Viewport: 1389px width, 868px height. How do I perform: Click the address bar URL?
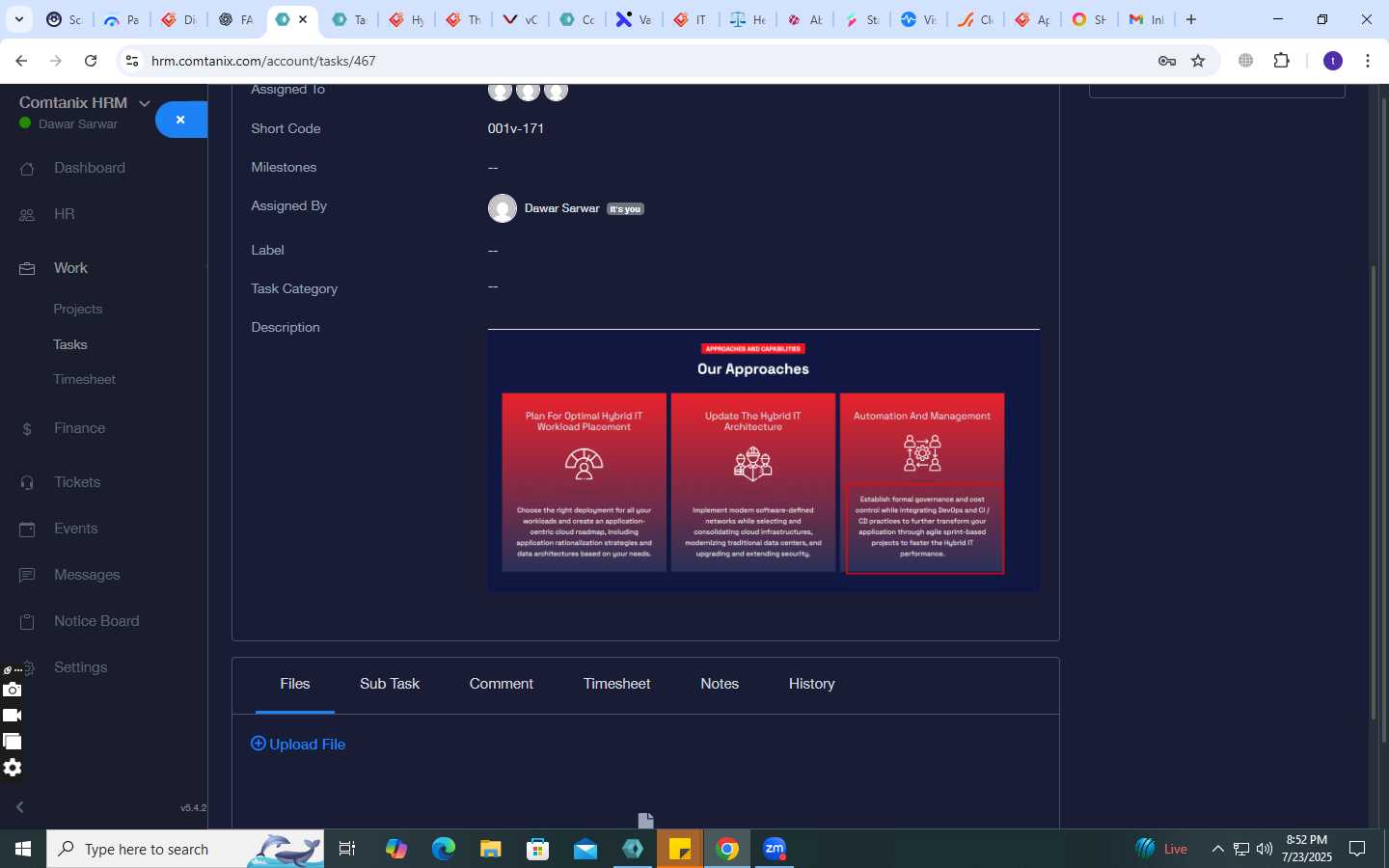click(263, 61)
